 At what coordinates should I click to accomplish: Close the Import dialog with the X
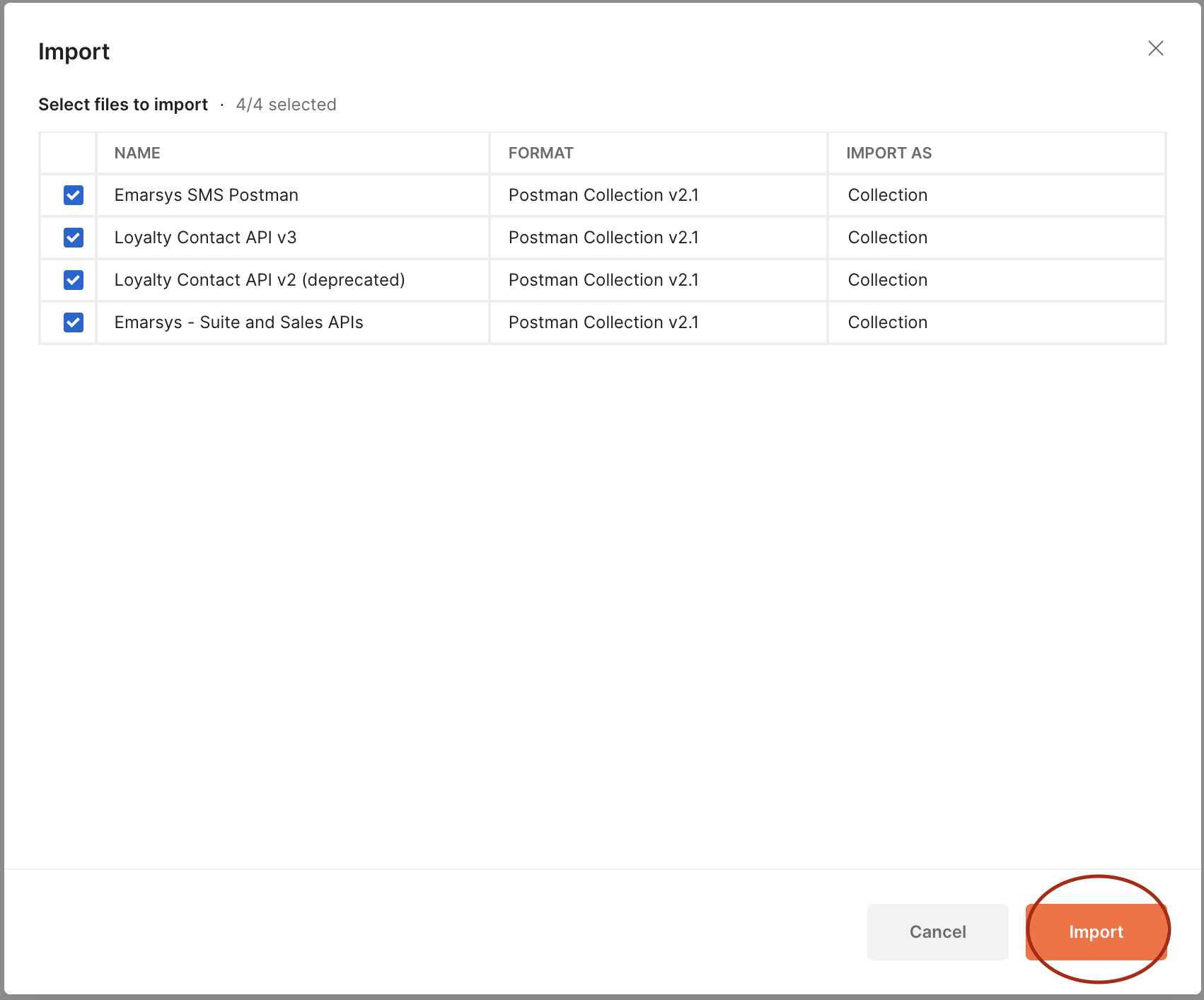tap(1155, 48)
